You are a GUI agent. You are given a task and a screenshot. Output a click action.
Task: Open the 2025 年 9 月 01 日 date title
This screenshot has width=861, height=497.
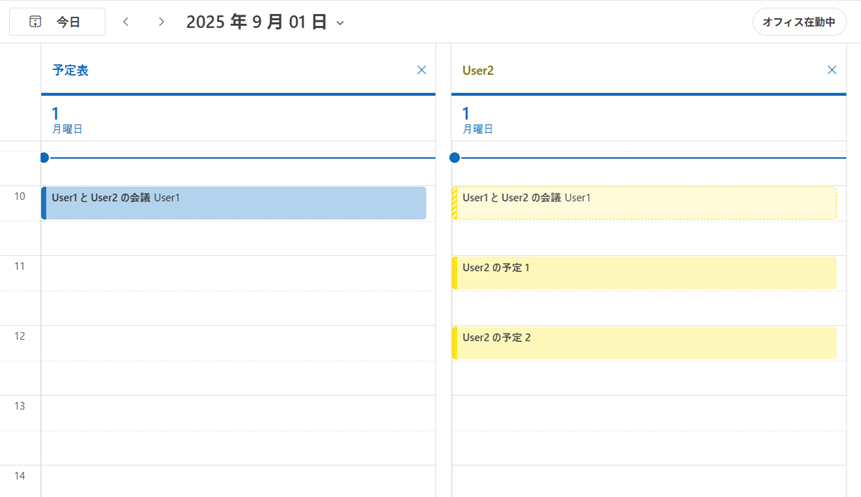click(256, 22)
